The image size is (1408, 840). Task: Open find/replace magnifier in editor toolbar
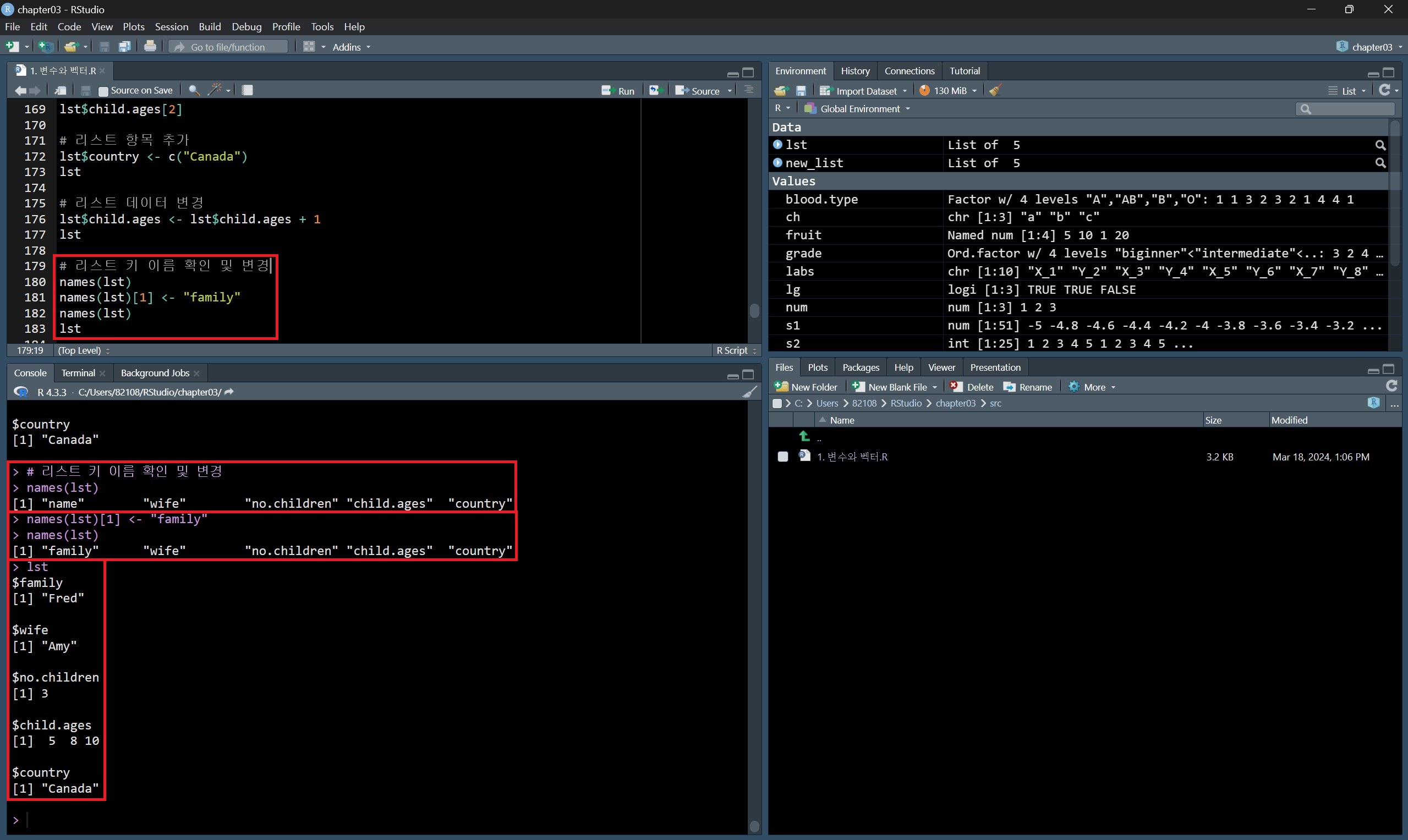click(x=194, y=90)
